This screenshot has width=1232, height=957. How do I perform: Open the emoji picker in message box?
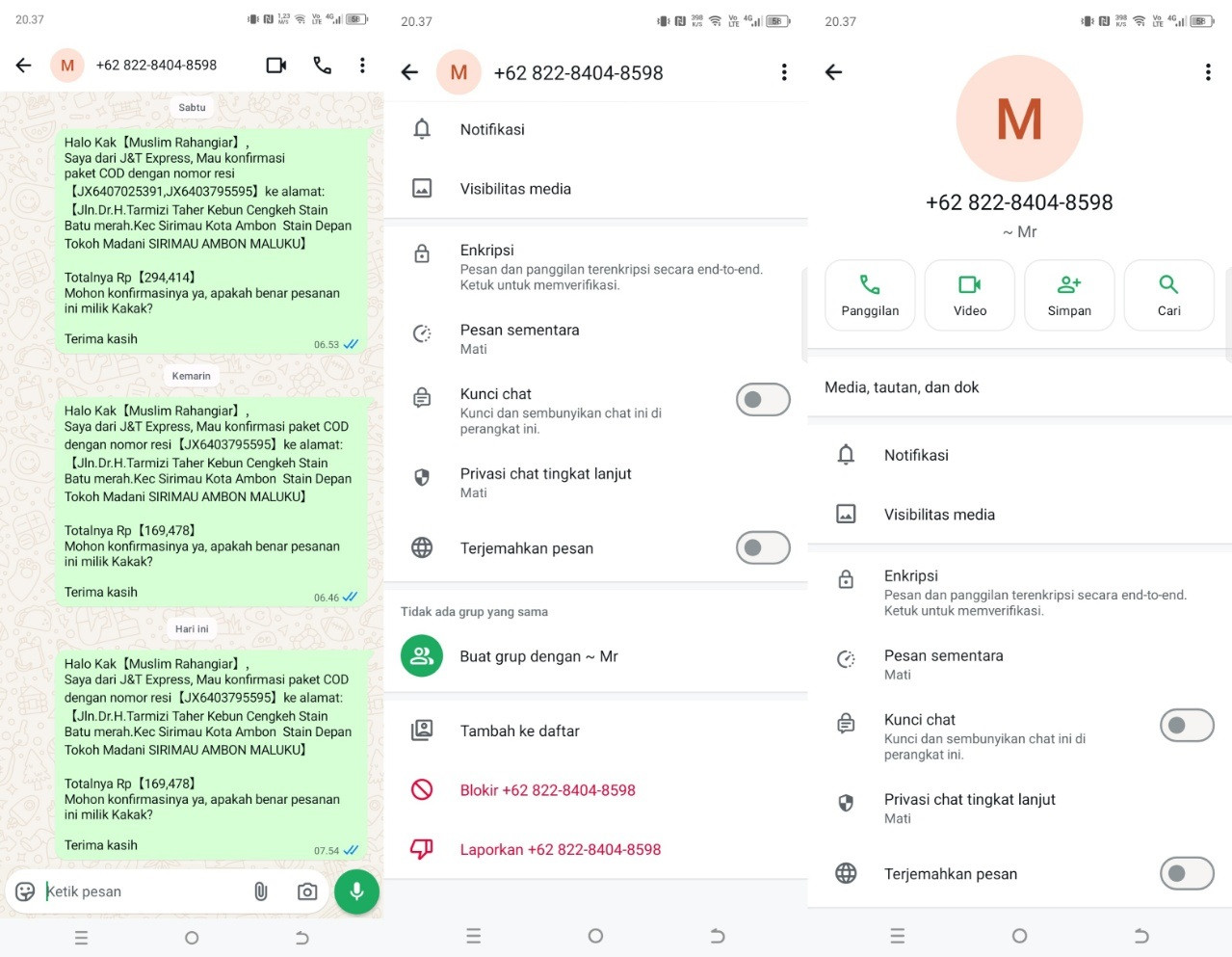26,891
